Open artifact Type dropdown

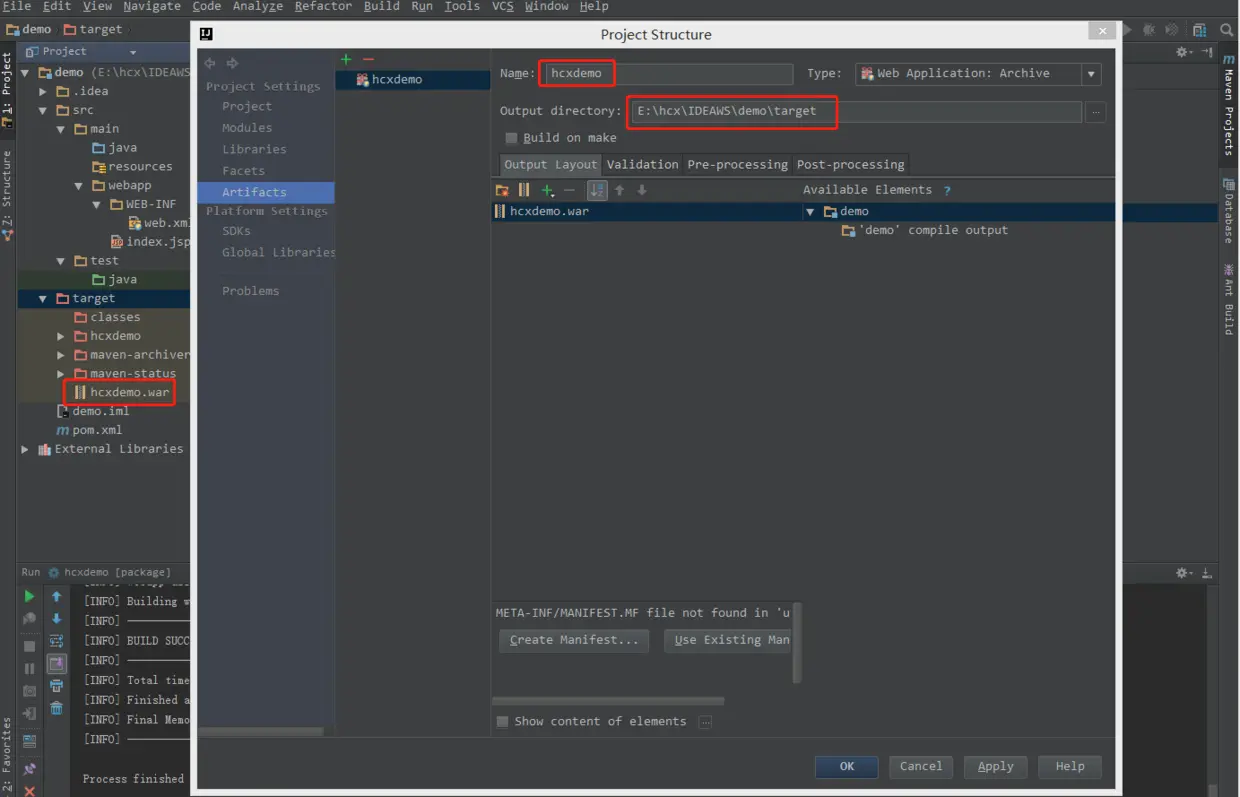click(x=1091, y=74)
